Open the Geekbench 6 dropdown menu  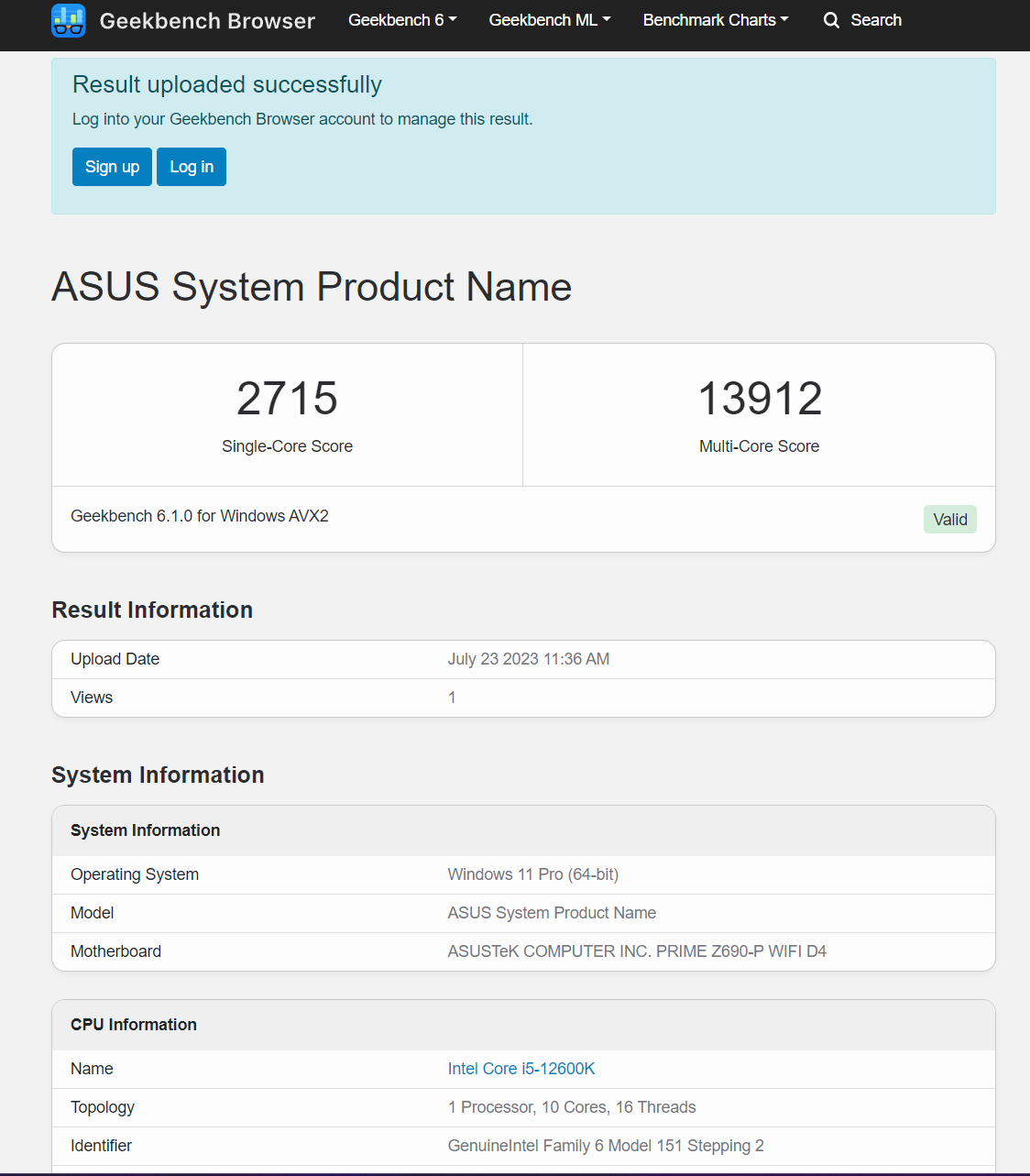point(402,20)
